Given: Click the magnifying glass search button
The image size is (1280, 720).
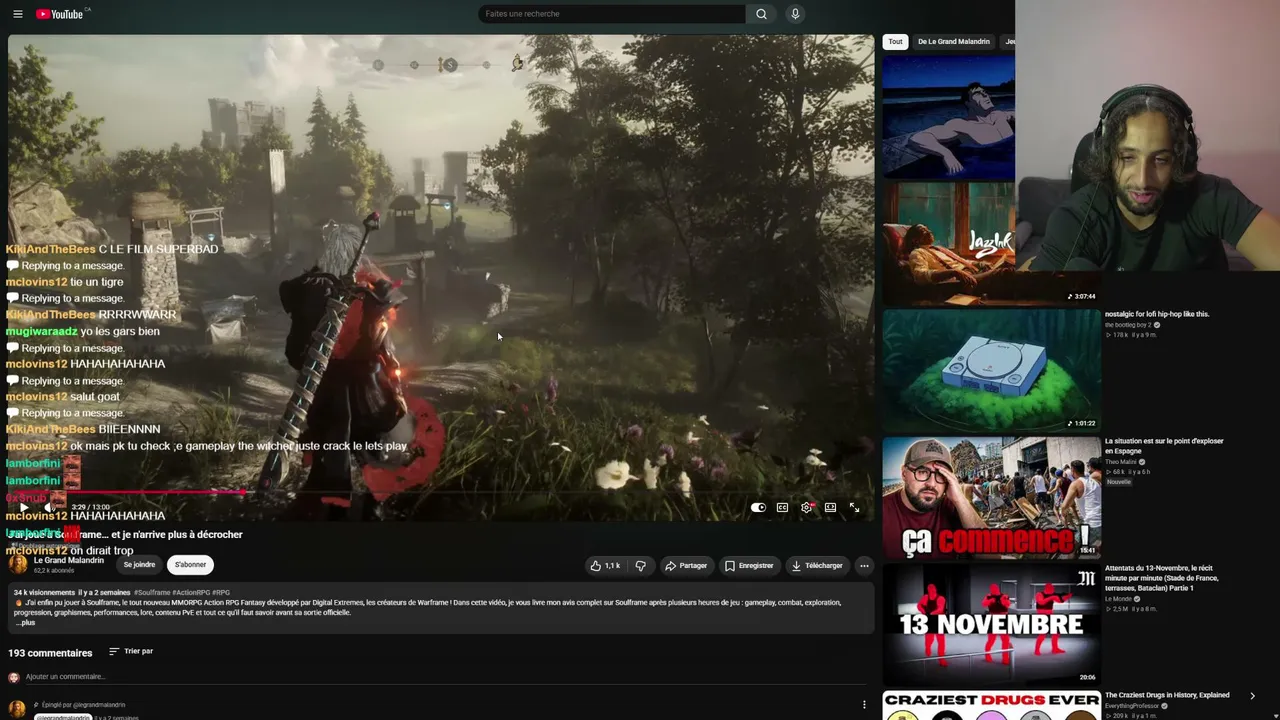Looking at the screenshot, I should click(x=761, y=14).
